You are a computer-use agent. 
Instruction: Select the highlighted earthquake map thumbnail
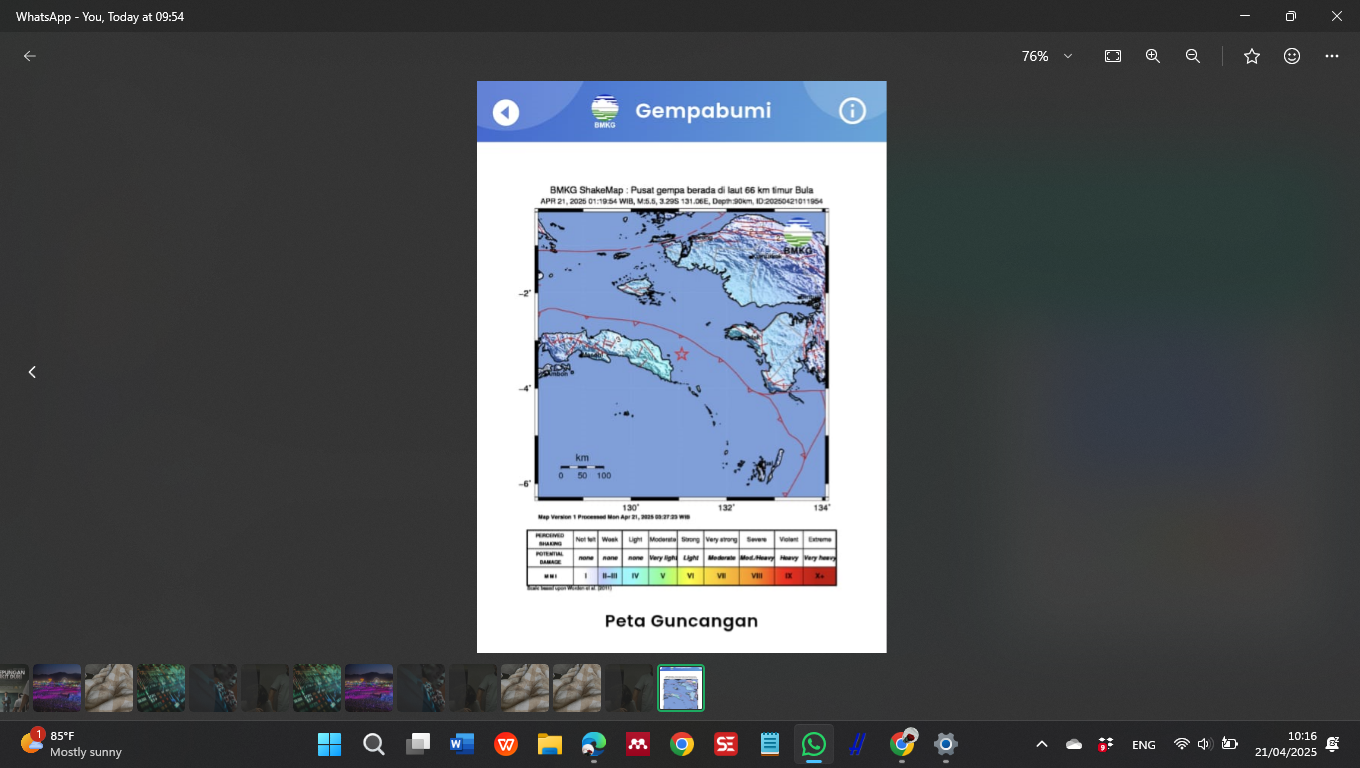point(681,688)
